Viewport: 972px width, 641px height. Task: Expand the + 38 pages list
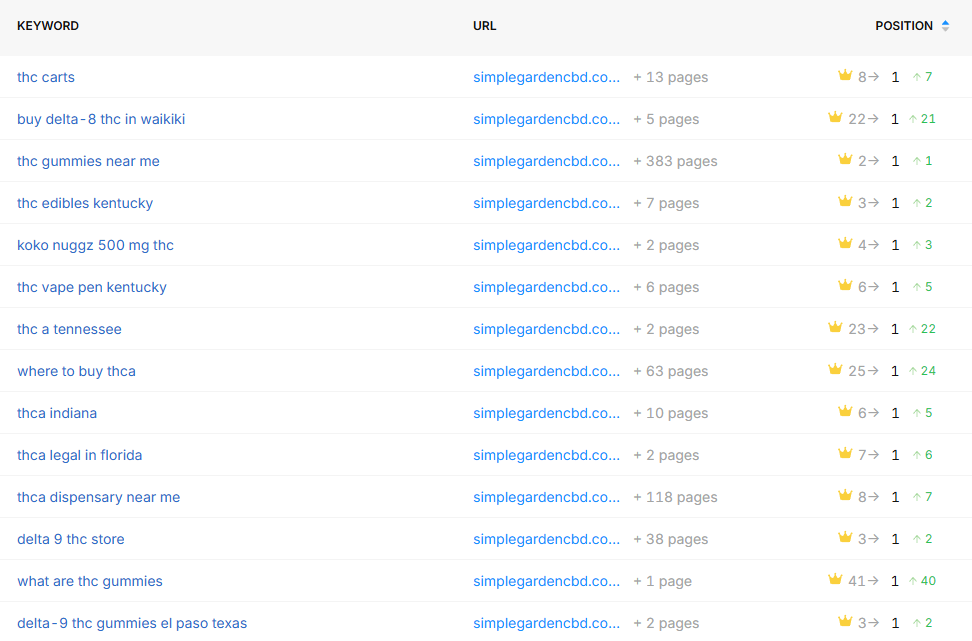pos(671,539)
